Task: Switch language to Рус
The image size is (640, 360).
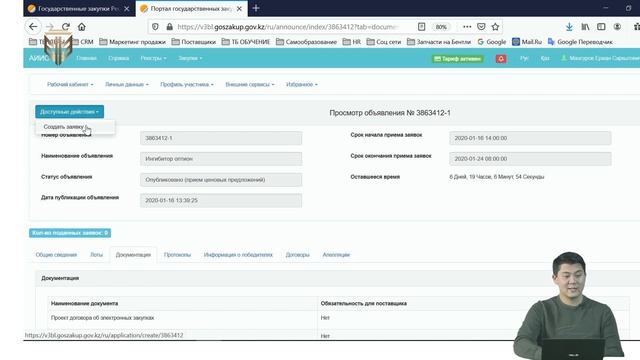Action: point(524,58)
